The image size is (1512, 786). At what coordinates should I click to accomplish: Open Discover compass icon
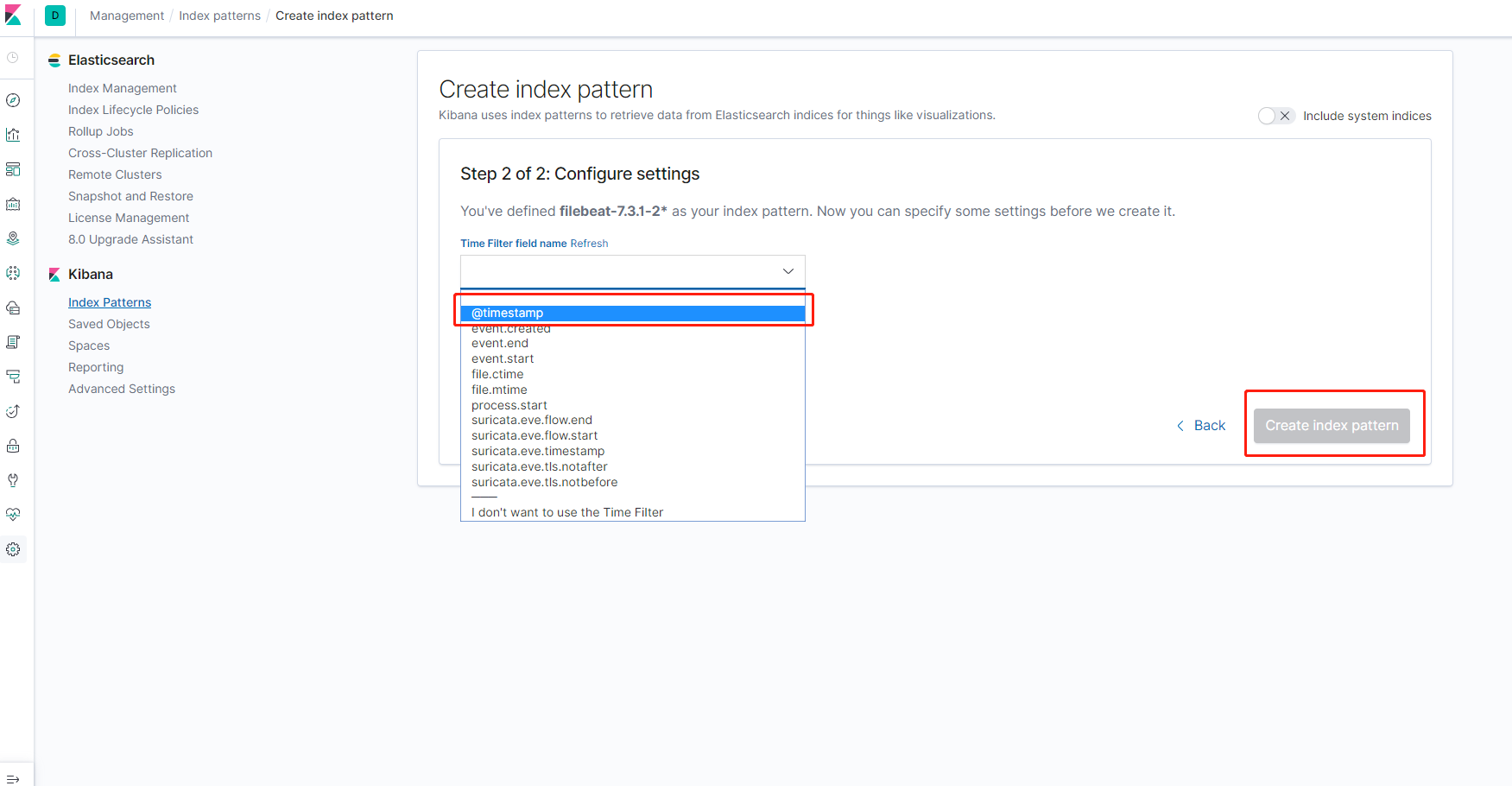point(13,100)
